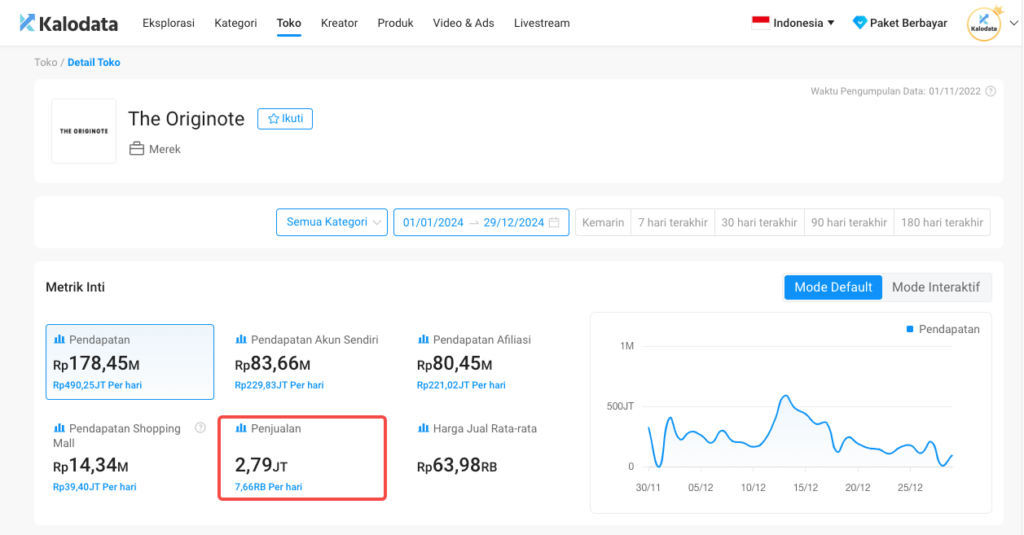Open the Semua Kategori dropdown
This screenshot has height=535, width=1024.
(332, 222)
